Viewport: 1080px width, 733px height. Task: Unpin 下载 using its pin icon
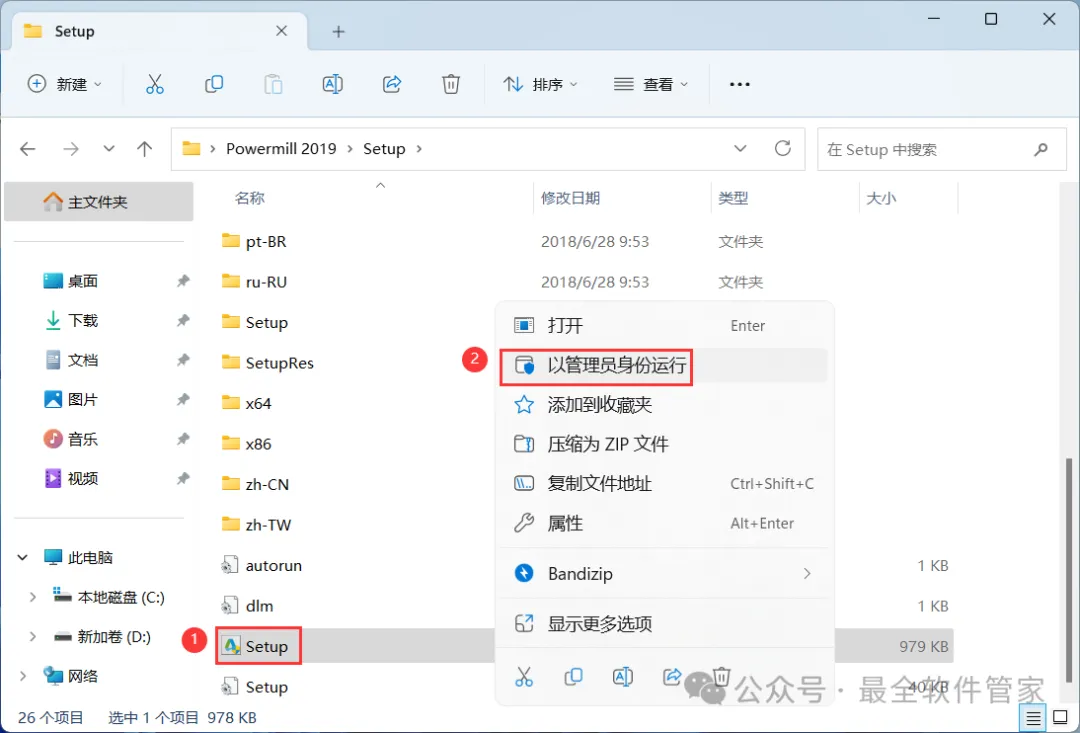pos(183,320)
